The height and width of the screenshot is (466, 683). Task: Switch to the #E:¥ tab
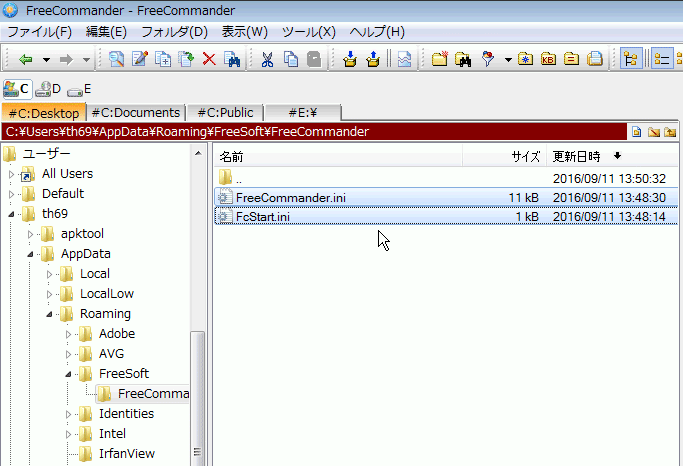click(303, 113)
